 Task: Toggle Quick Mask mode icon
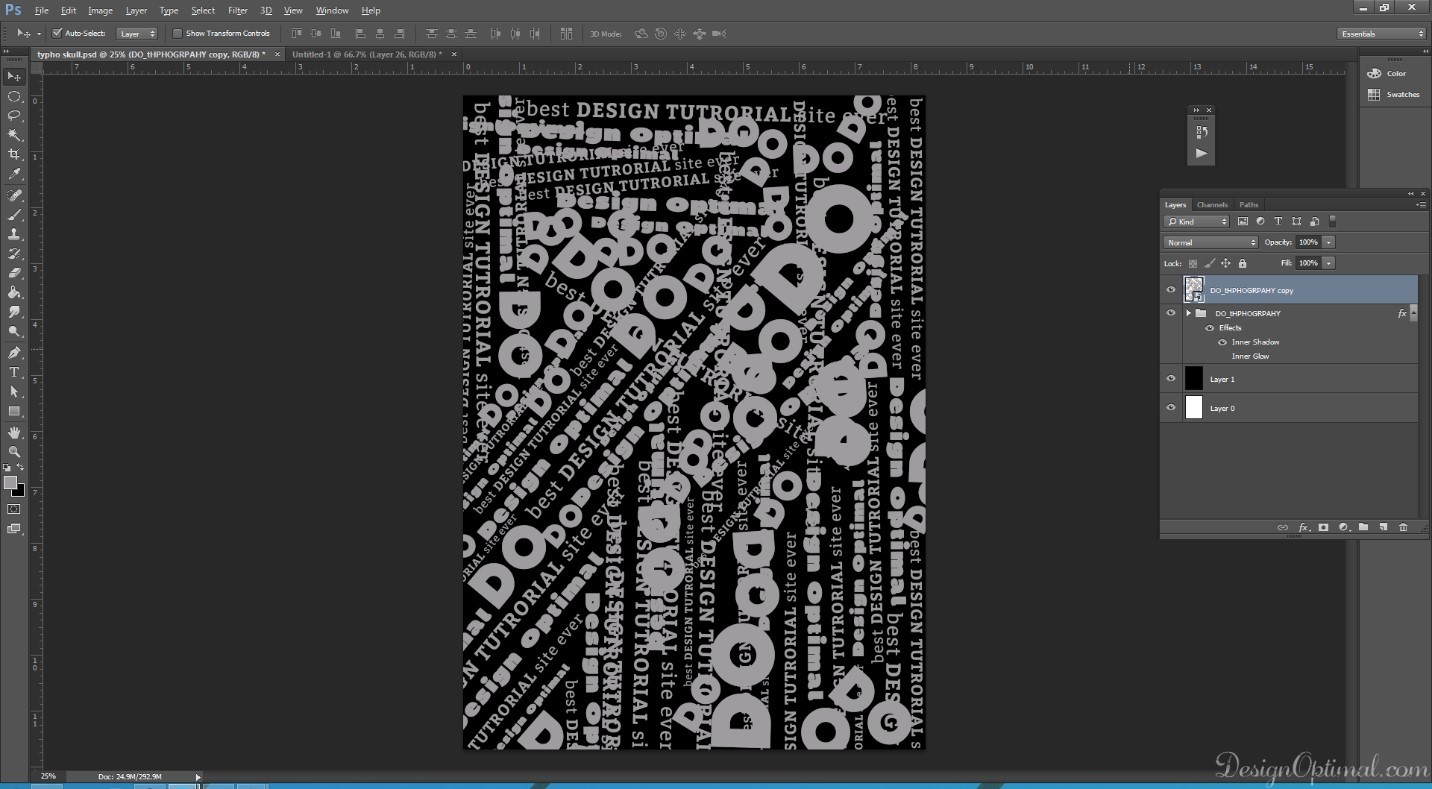pyautogui.click(x=14, y=509)
